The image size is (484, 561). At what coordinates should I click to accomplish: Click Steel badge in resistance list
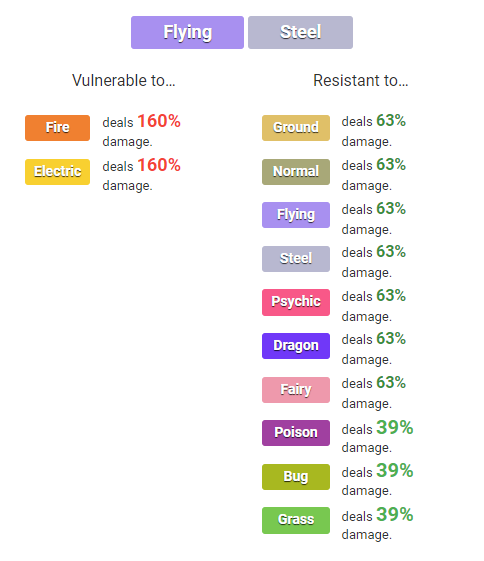(296, 259)
